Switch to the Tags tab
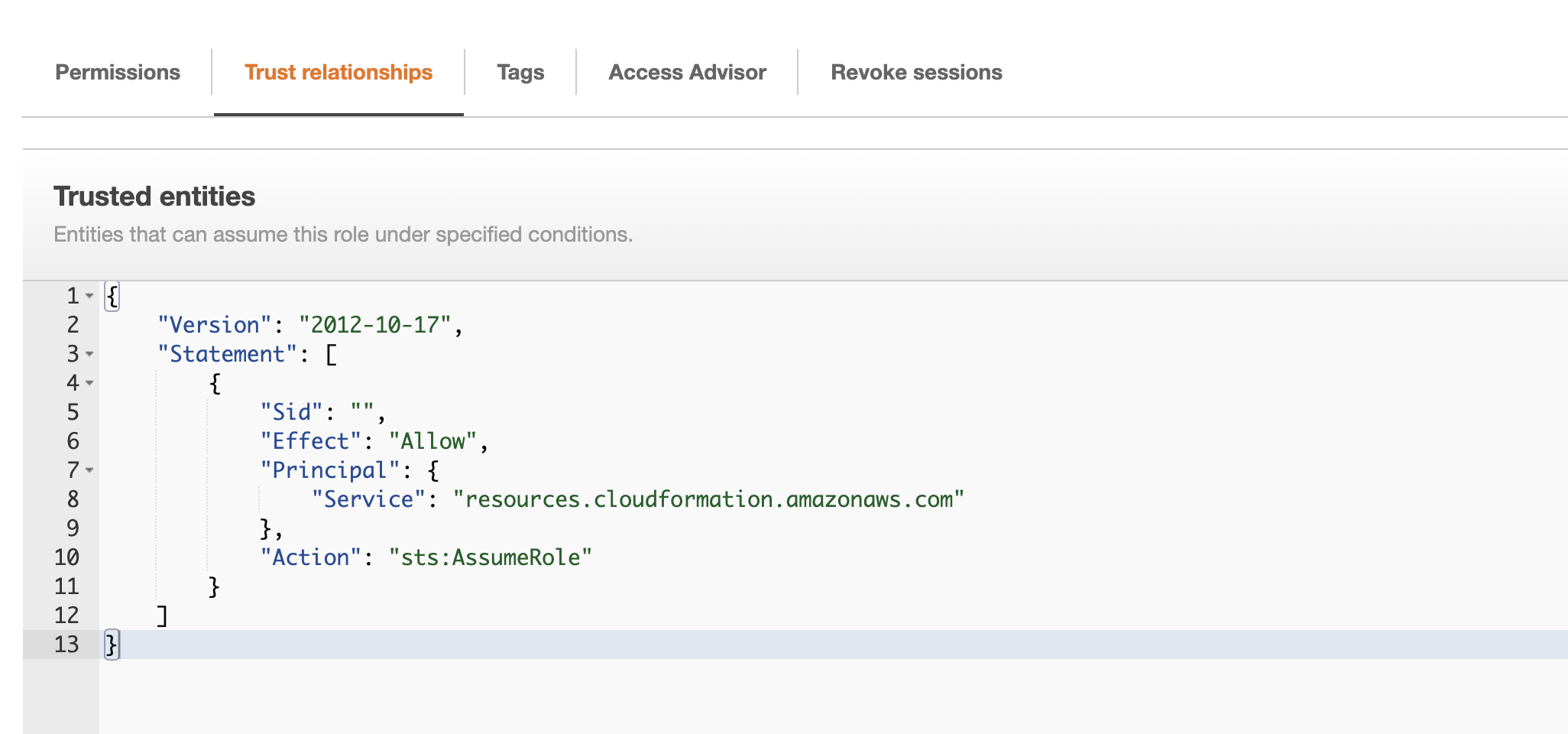Image resolution: width=1568 pixels, height=734 pixels. (x=520, y=73)
